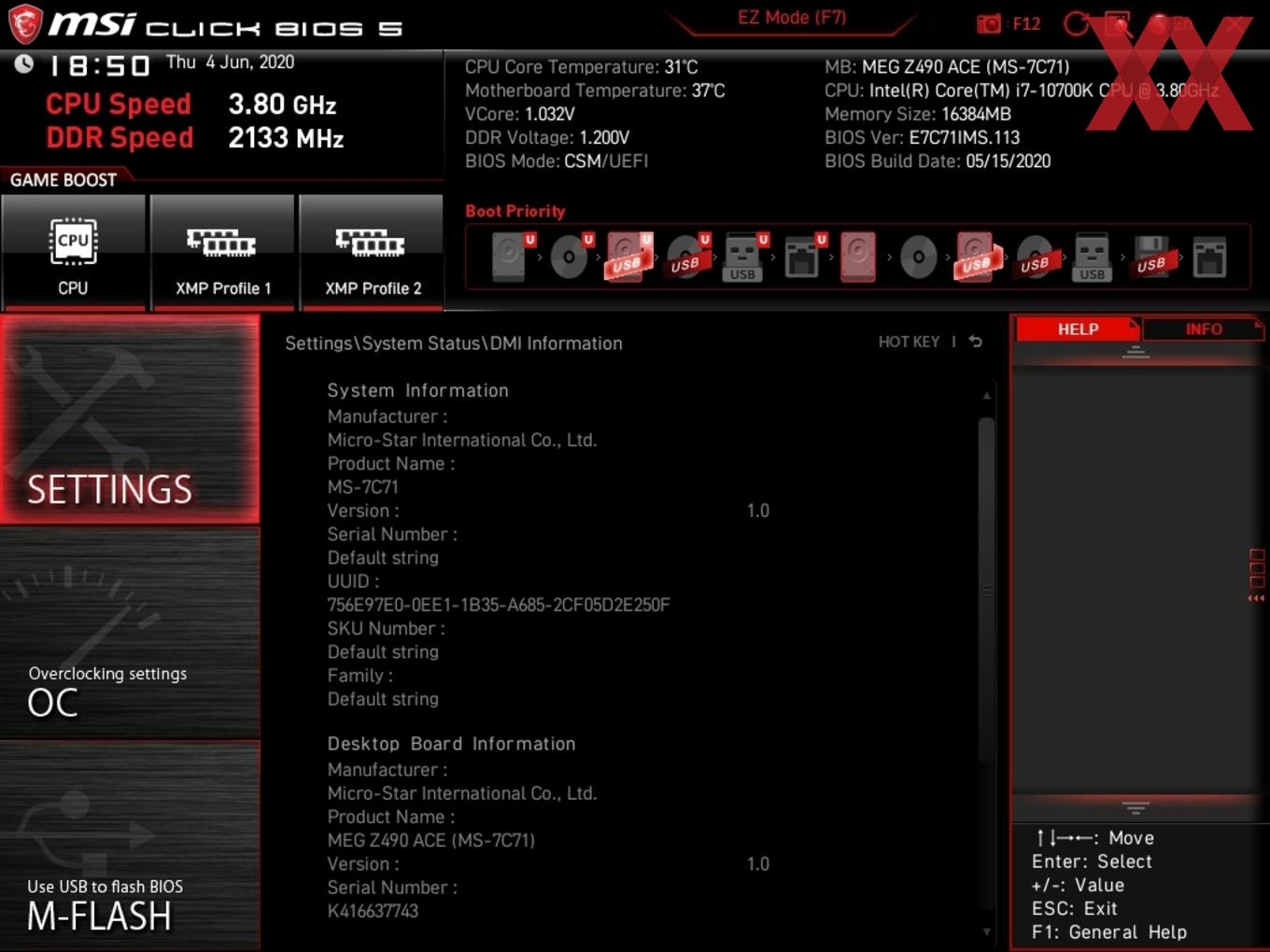Click the BIOS Build Date 05/15/2020 entry
Image resolution: width=1270 pixels, height=952 pixels.
point(938,161)
